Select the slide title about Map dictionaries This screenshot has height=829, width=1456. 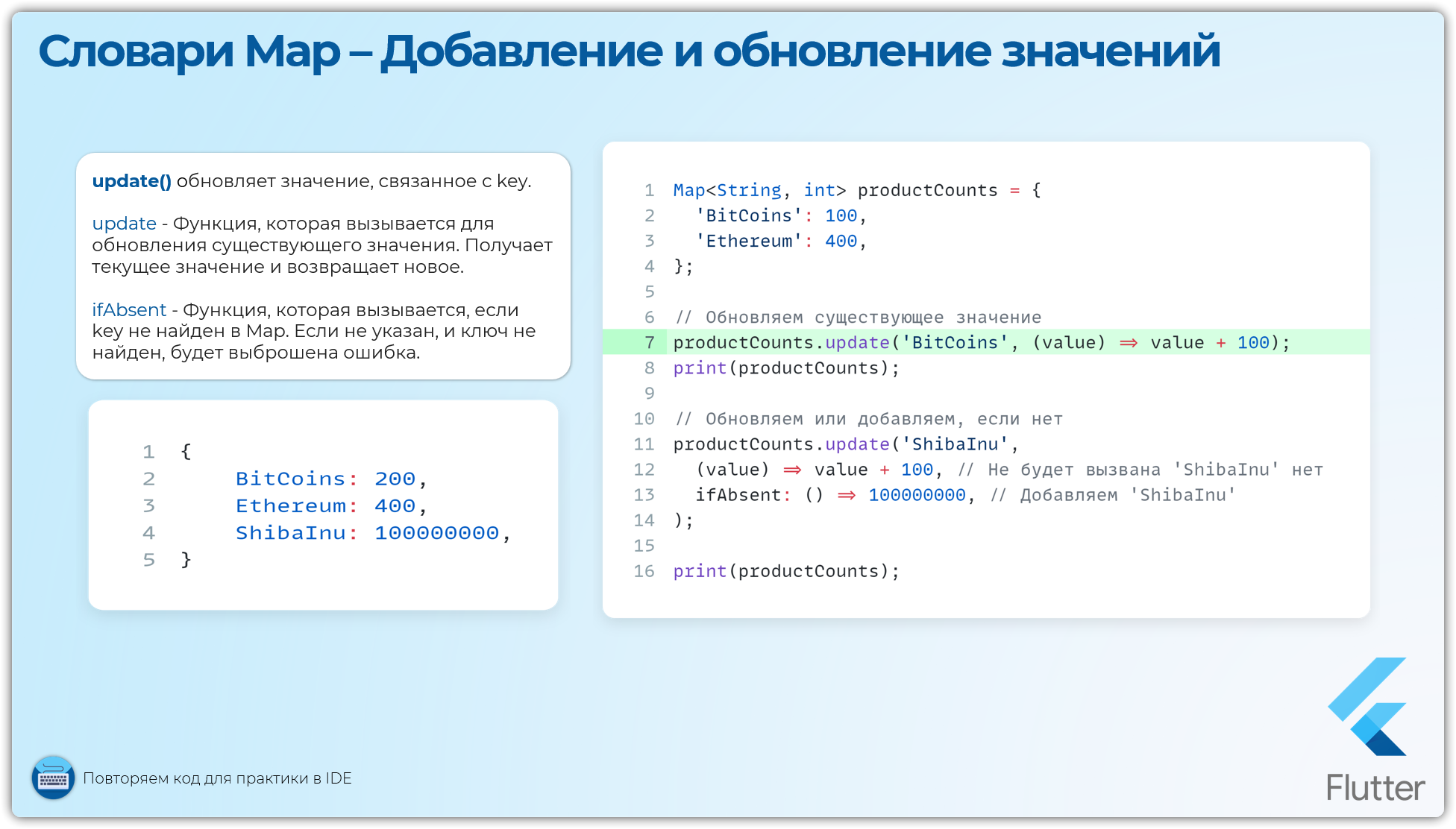[x=630, y=51]
